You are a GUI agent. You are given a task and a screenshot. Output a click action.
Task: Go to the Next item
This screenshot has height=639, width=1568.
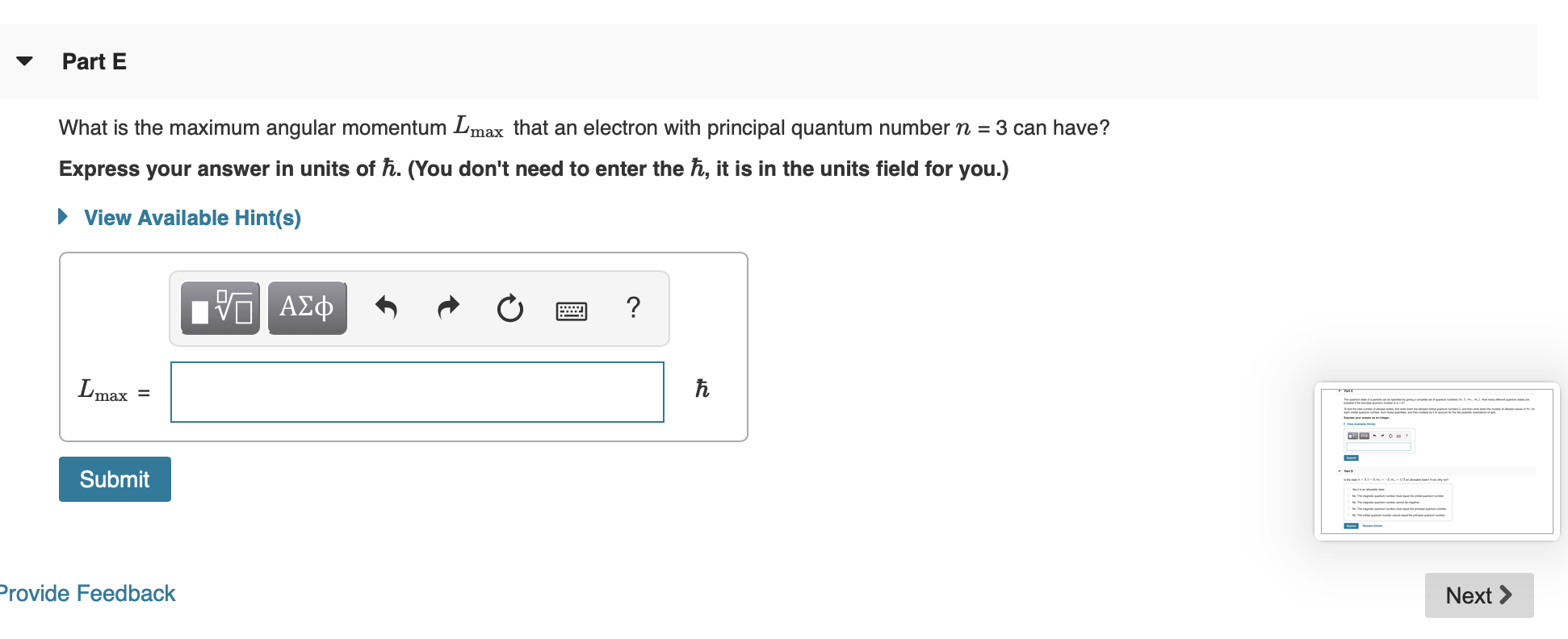pos(1479,595)
